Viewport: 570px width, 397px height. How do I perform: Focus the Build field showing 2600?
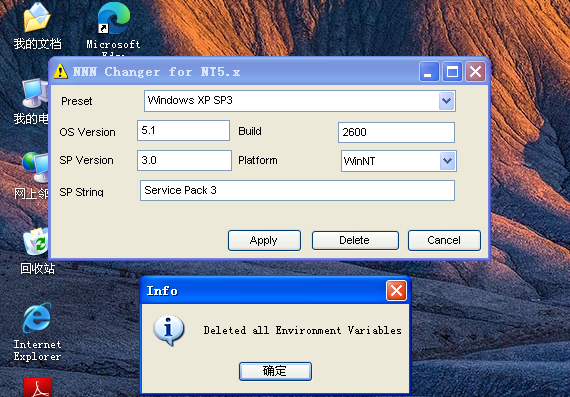coord(396,132)
